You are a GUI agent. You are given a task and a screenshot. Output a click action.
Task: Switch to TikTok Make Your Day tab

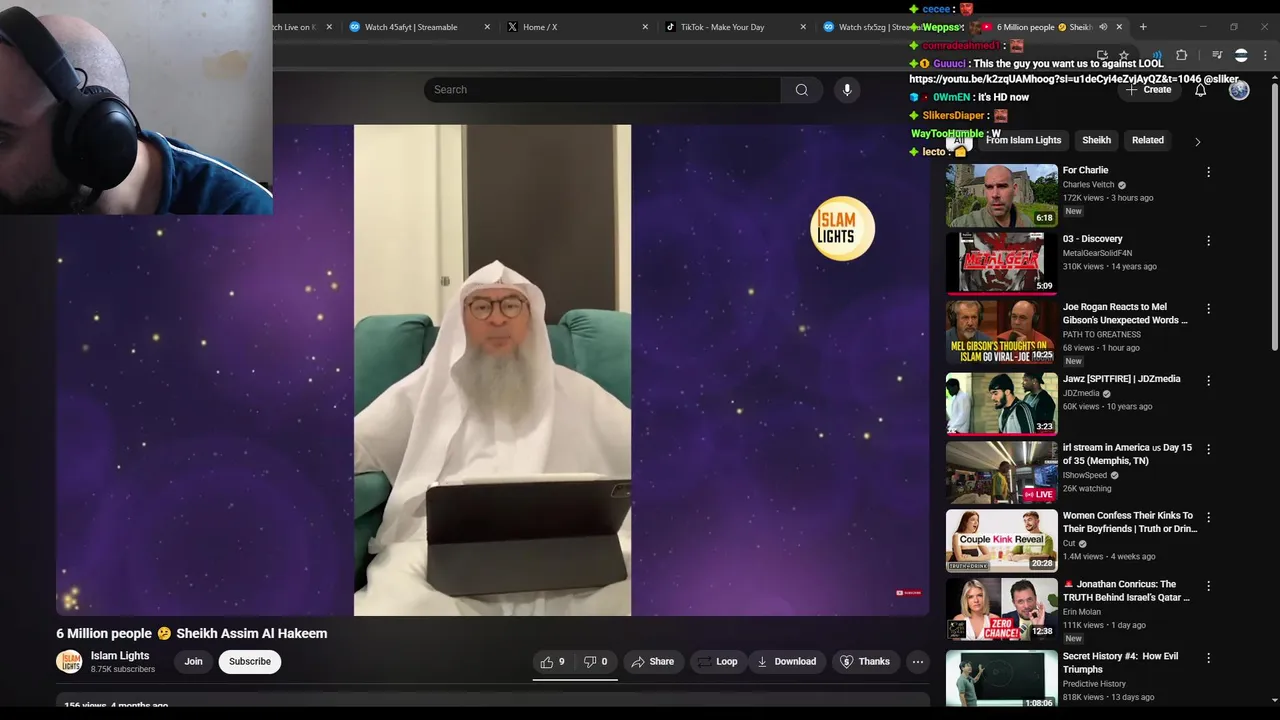722,27
